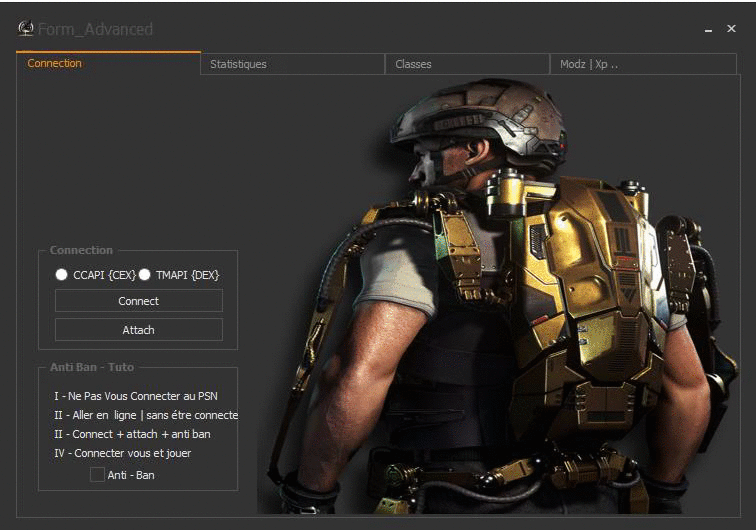Click 'II - Connect + attach + anti ban'
The width and height of the screenshot is (756, 530).
point(132,434)
